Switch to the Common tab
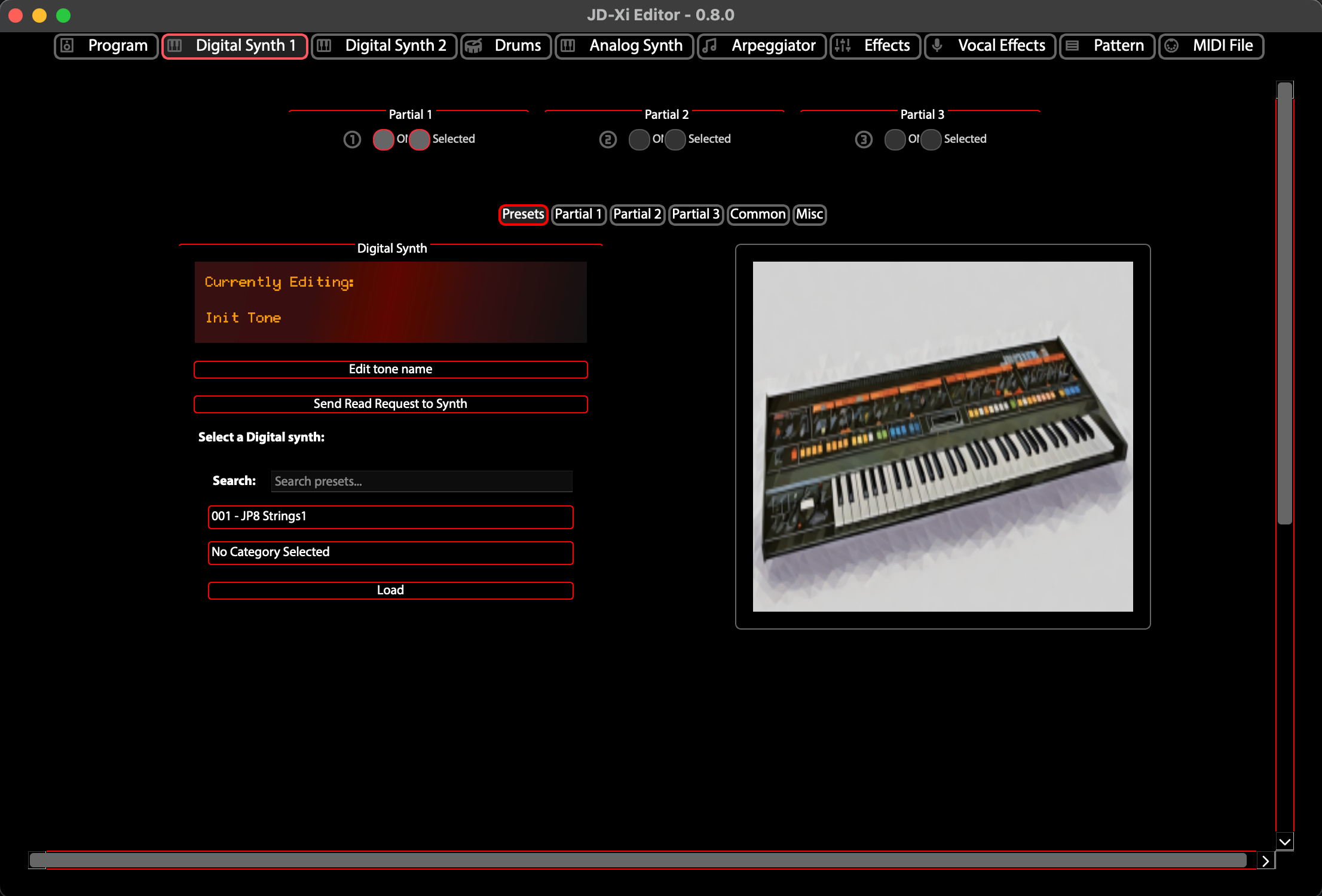This screenshot has width=1322, height=896. pyautogui.click(x=757, y=214)
